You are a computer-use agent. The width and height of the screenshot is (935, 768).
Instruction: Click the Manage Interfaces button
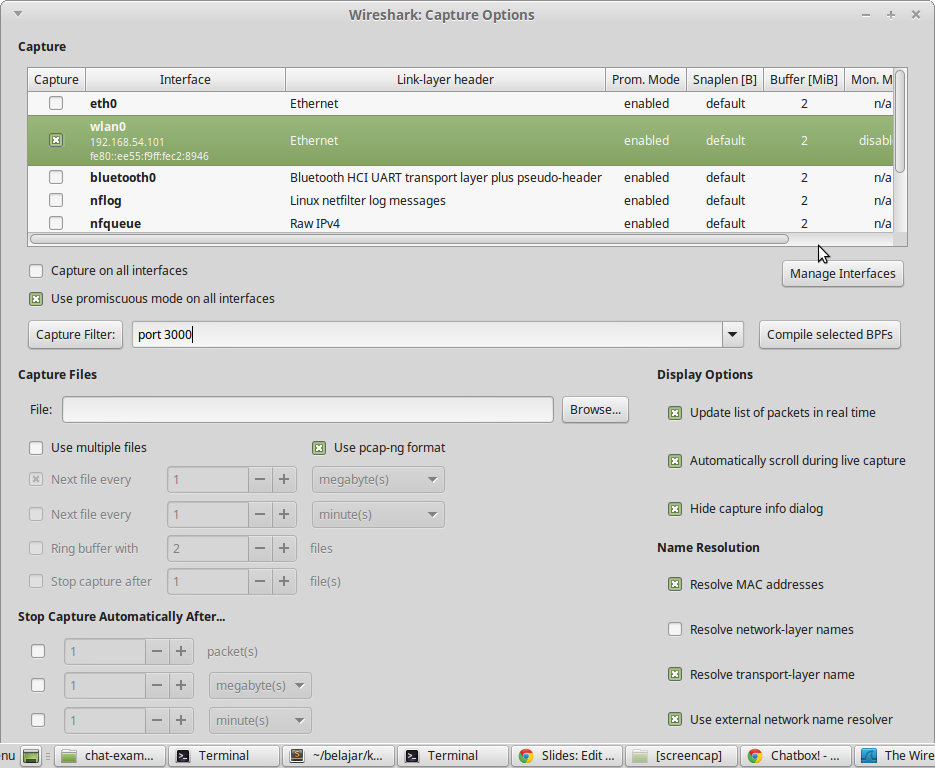(843, 274)
